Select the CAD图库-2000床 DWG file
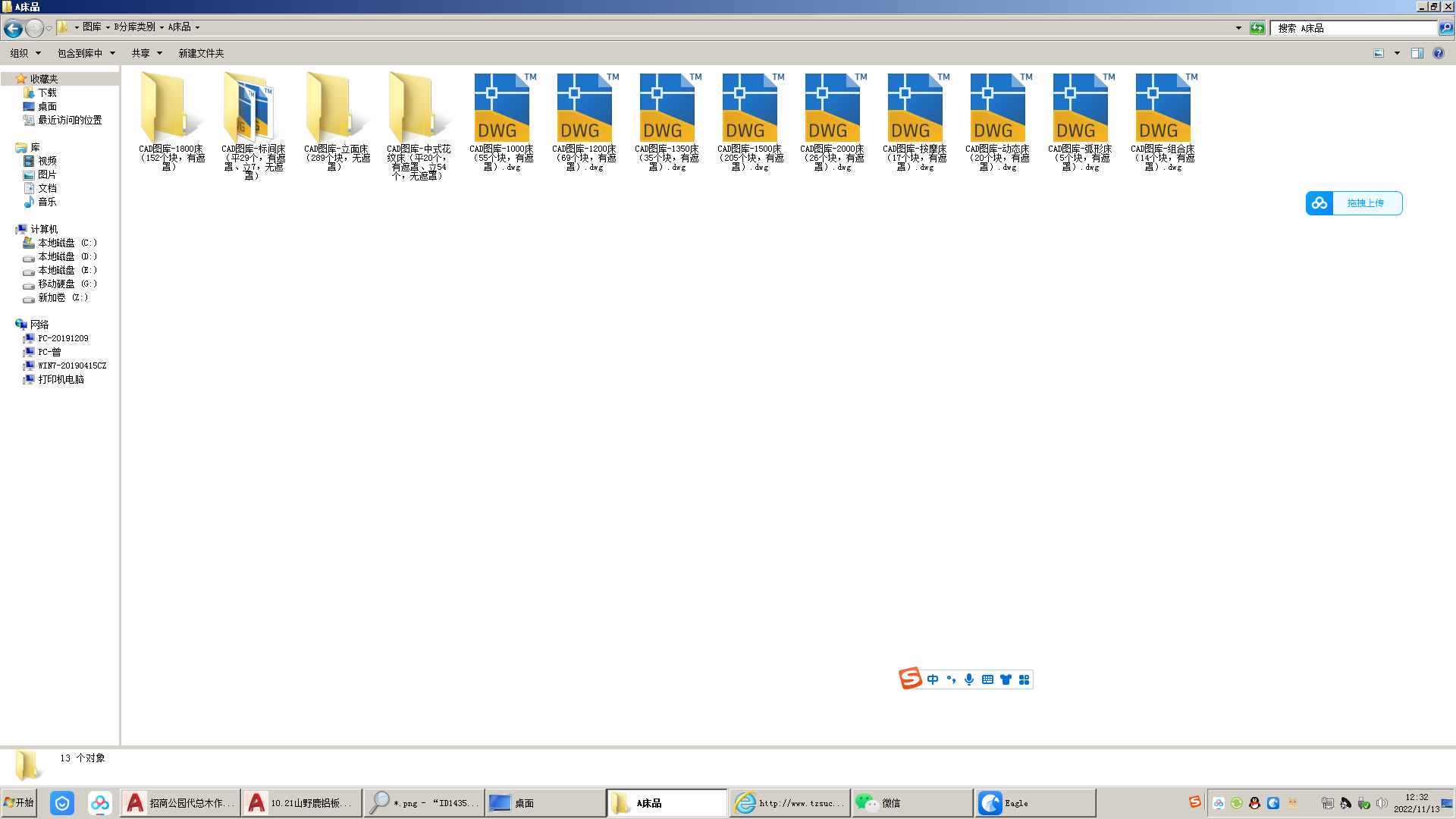Viewport: 1456px width, 819px height. tap(833, 121)
